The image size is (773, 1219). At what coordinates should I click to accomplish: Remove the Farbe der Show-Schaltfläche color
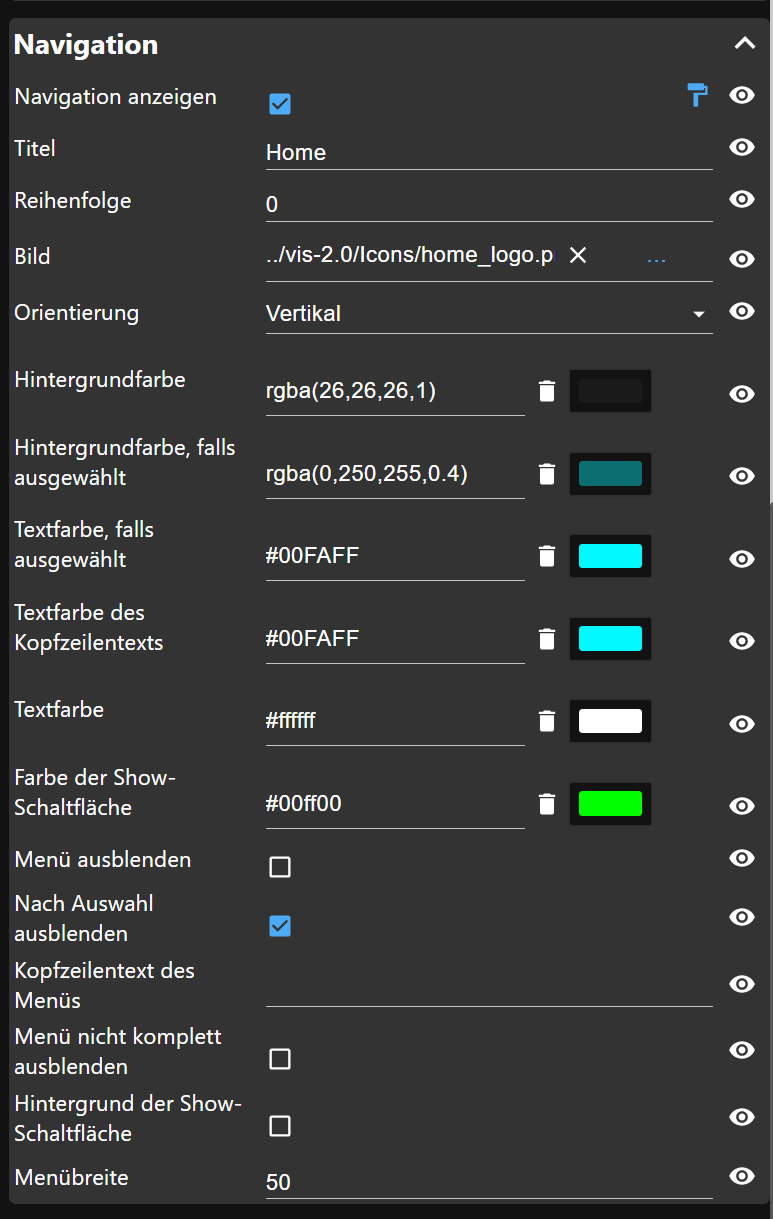coord(546,804)
